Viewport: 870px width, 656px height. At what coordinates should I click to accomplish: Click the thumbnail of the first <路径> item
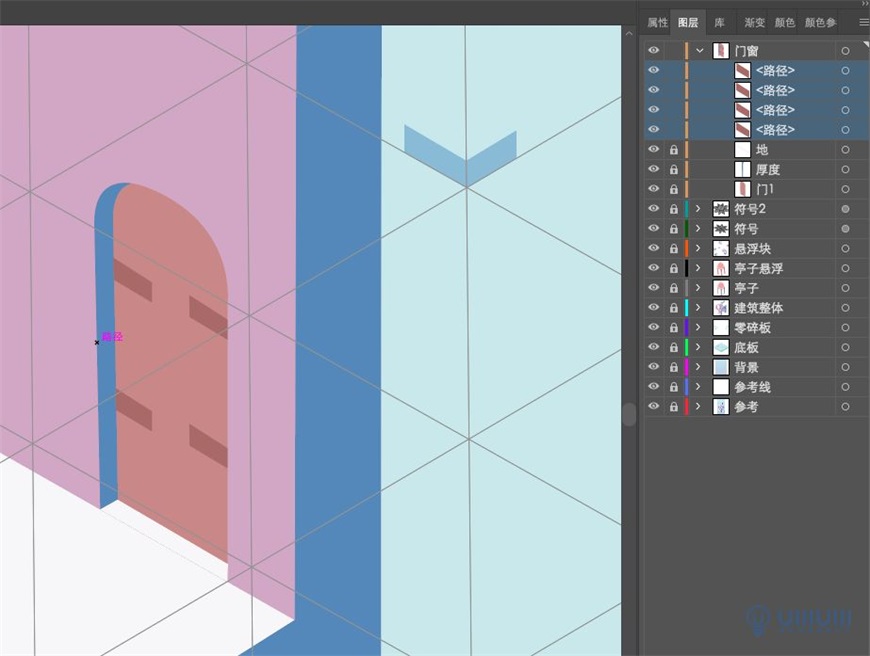click(x=743, y=70)
